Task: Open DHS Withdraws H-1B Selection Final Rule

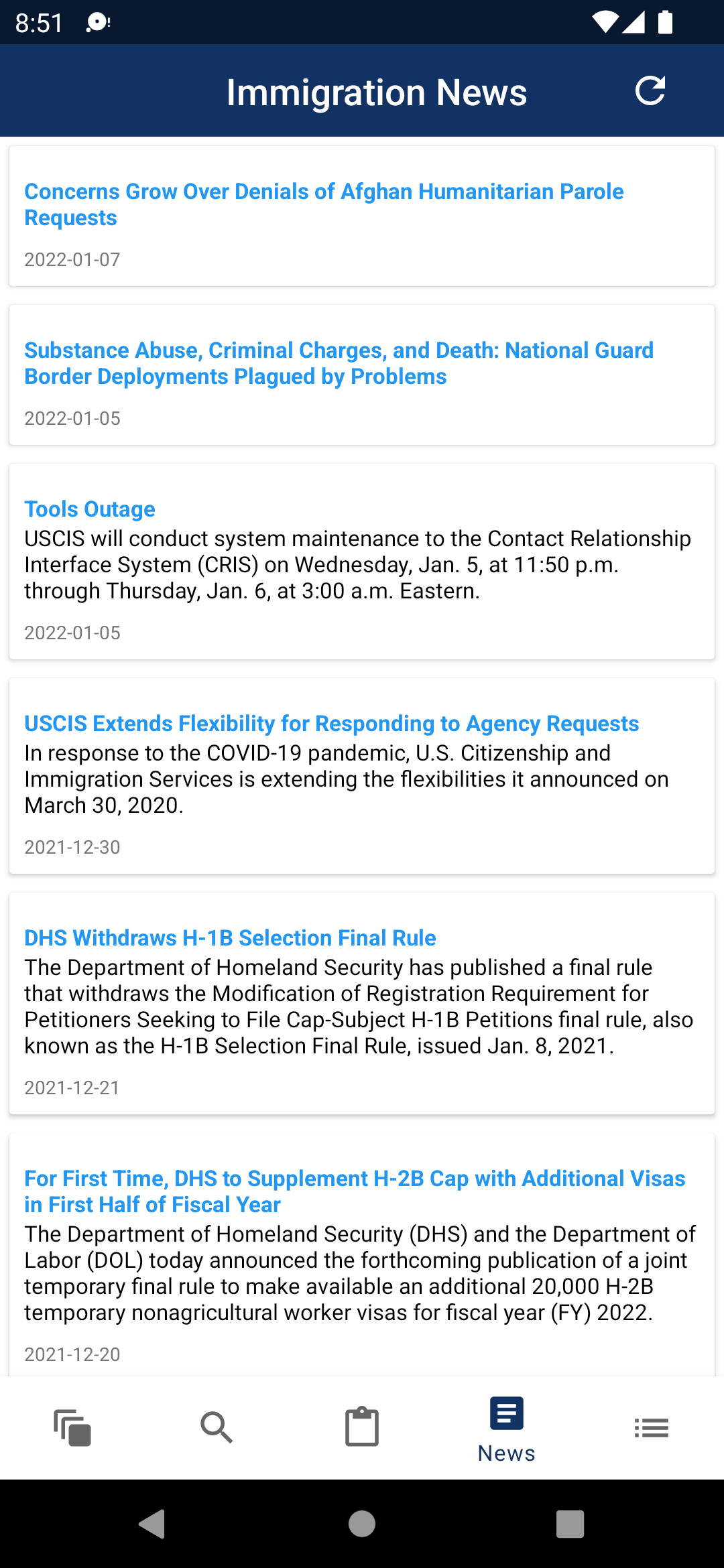Action: 230,938
